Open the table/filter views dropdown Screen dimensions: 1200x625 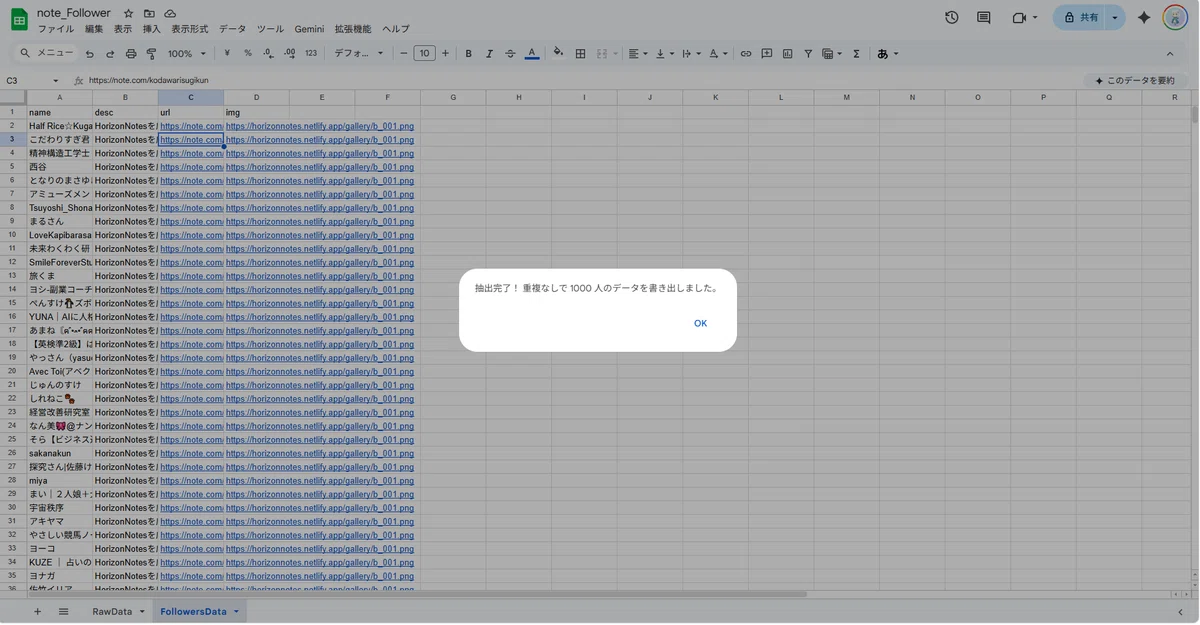click(832, 54)
